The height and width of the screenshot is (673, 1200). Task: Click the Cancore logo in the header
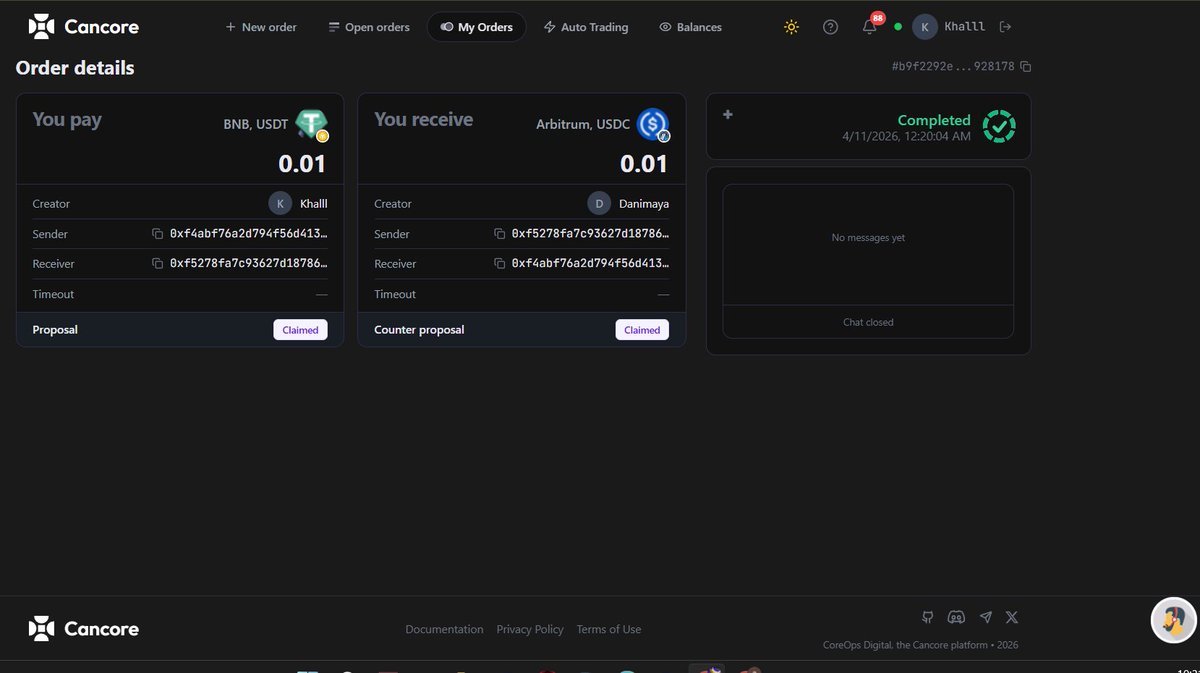[x=84, y=27]
